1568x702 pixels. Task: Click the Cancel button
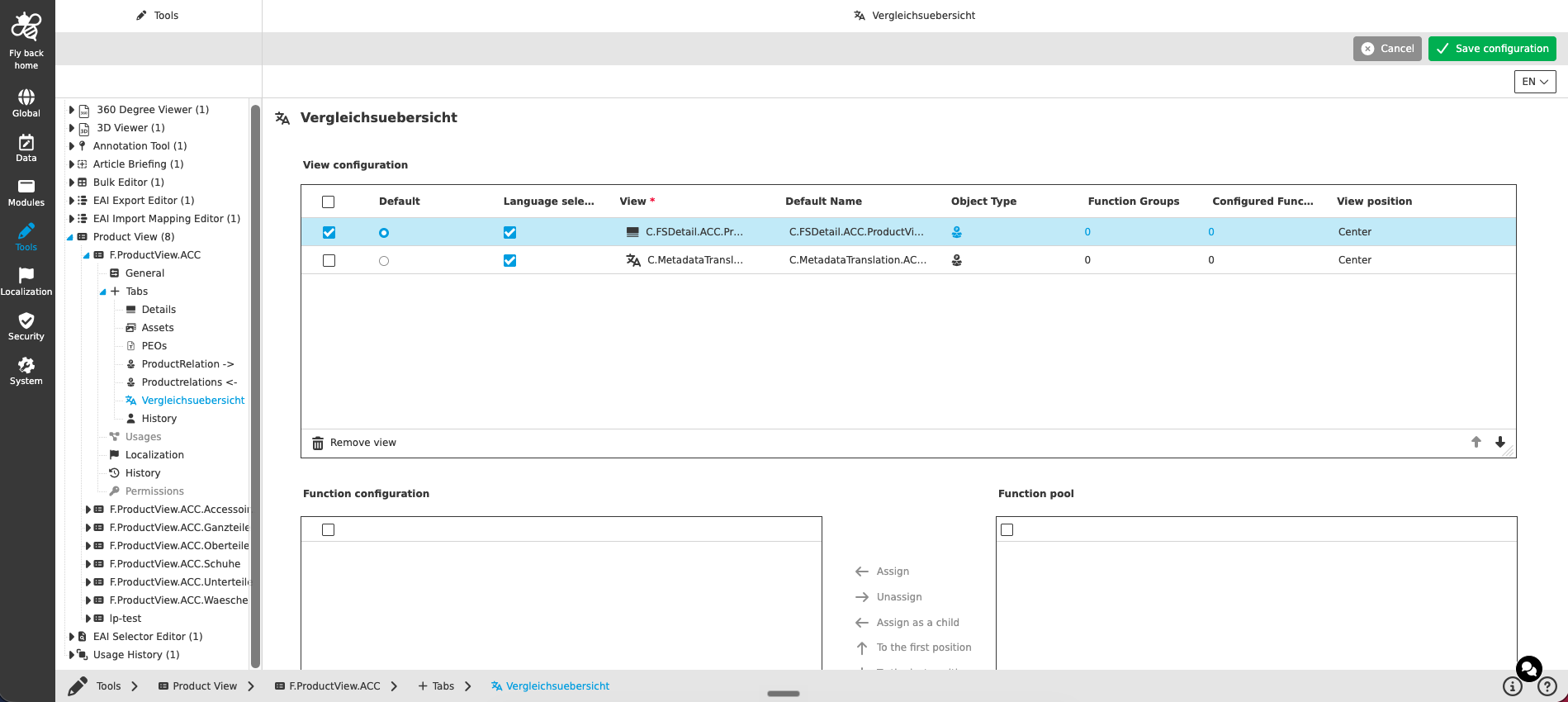coord(1387,49)
